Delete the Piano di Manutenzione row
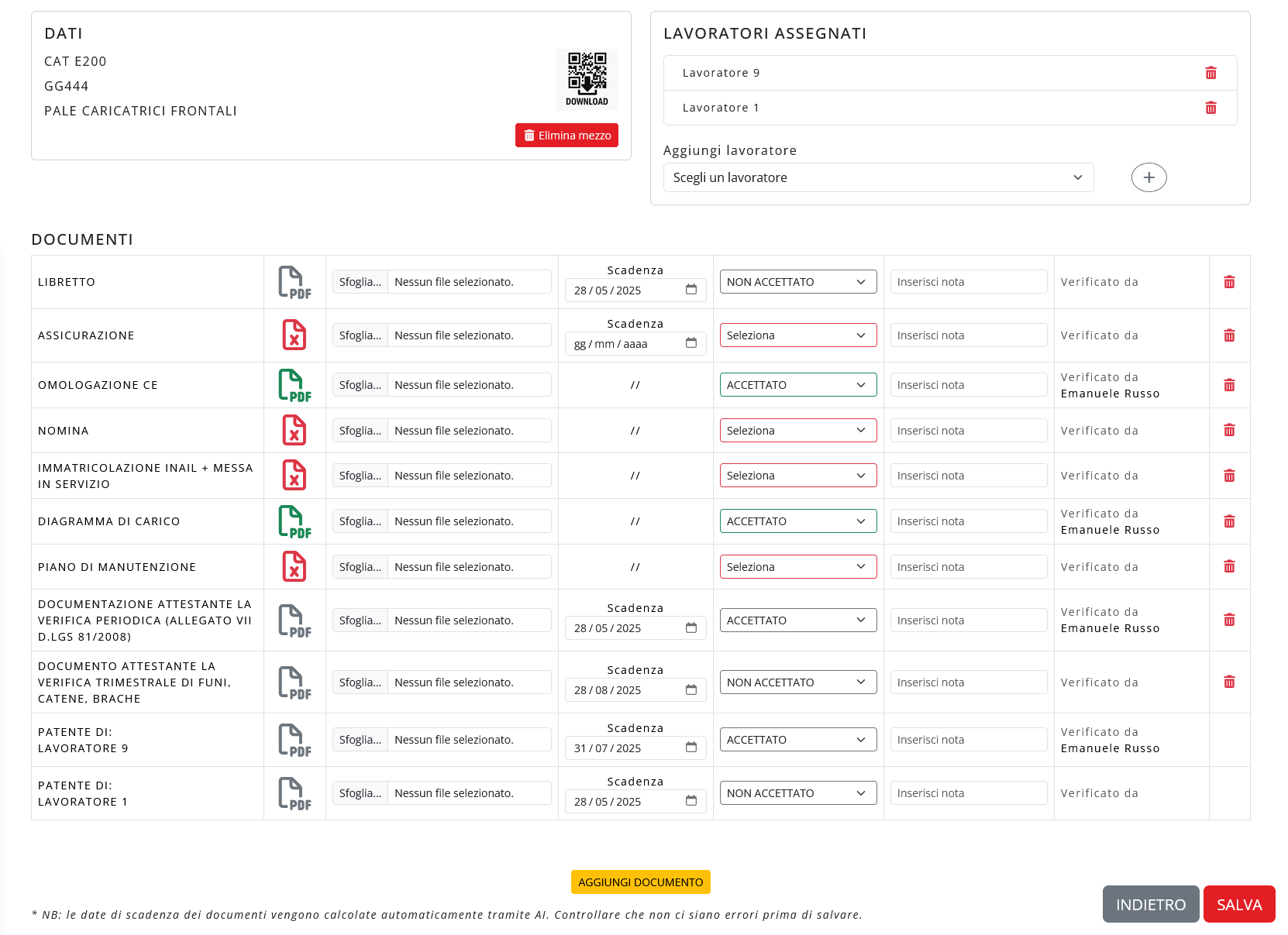This screenshot has width=1288, height=935. coord(1229,567)
